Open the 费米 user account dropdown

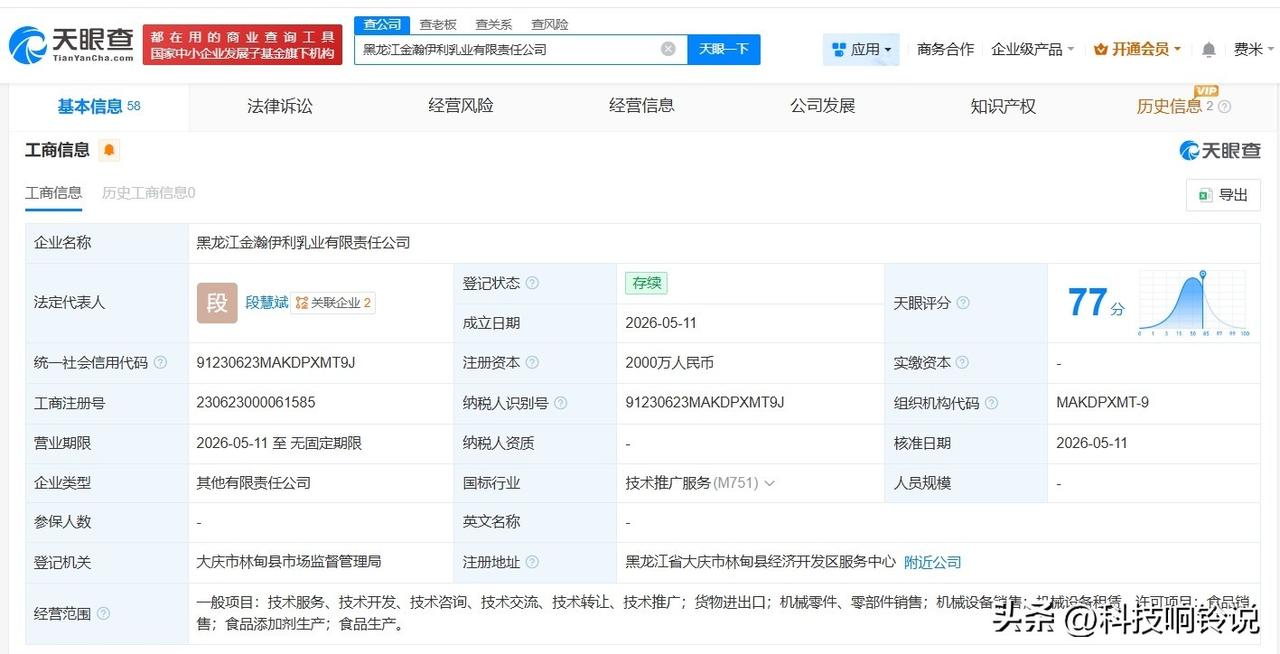pos(1252,49)
